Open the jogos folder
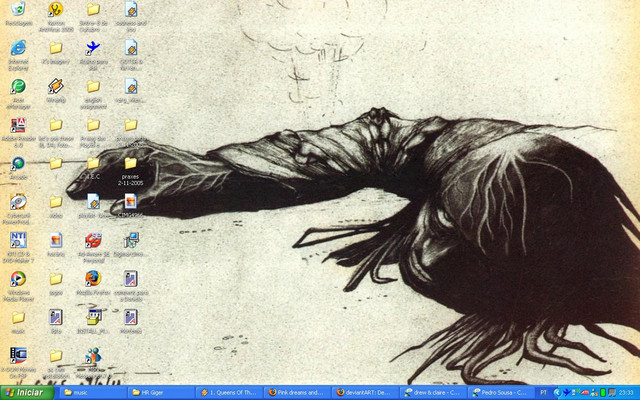Screen dimensions: 640x400 56,279
